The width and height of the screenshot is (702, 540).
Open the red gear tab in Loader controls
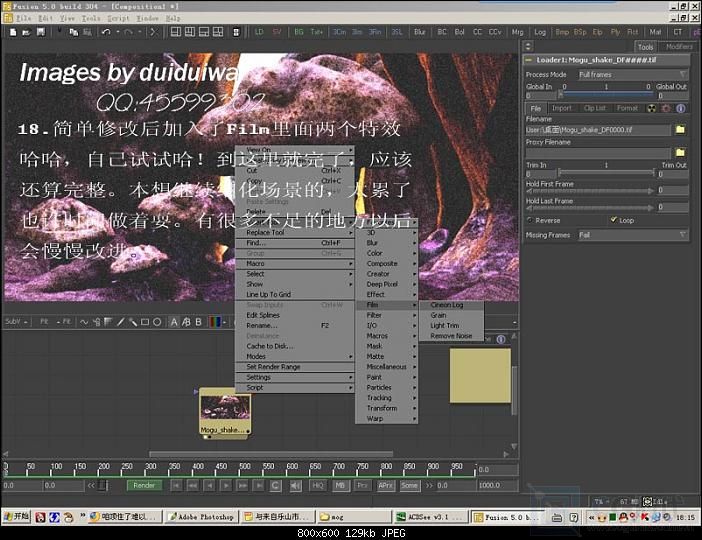pos(666,108)
